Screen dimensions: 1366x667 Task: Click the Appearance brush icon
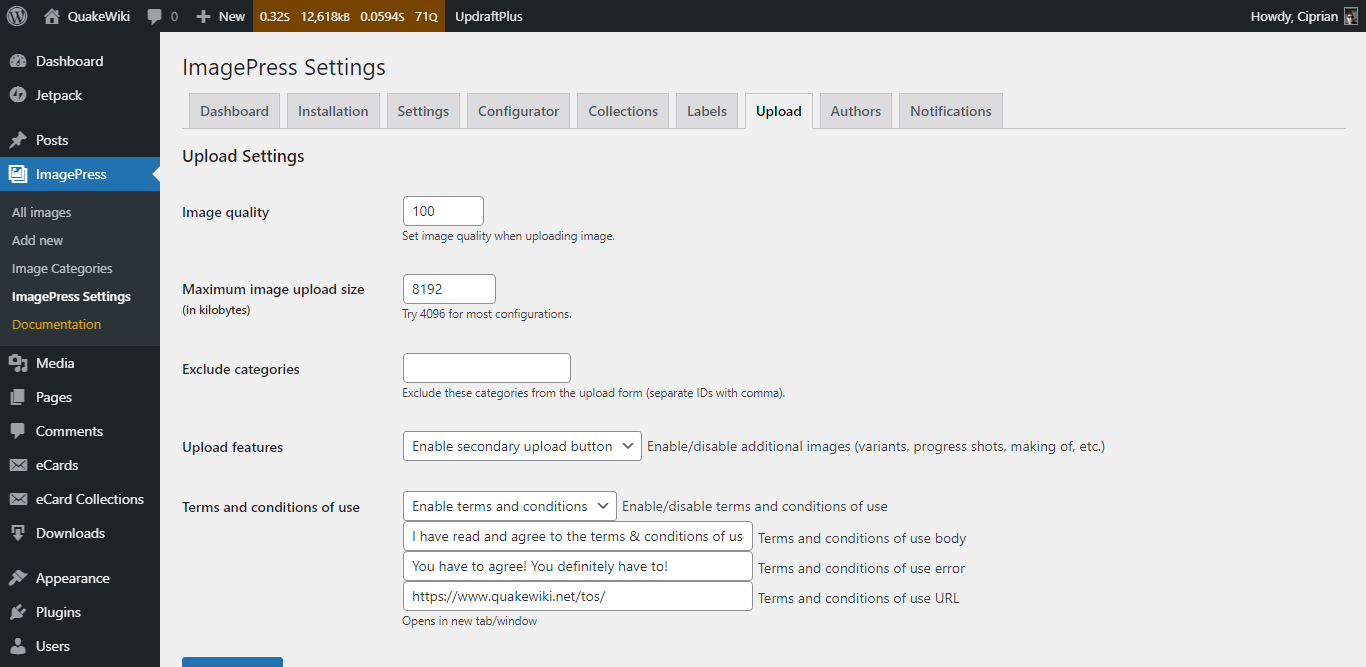click(x=18, y=578)
